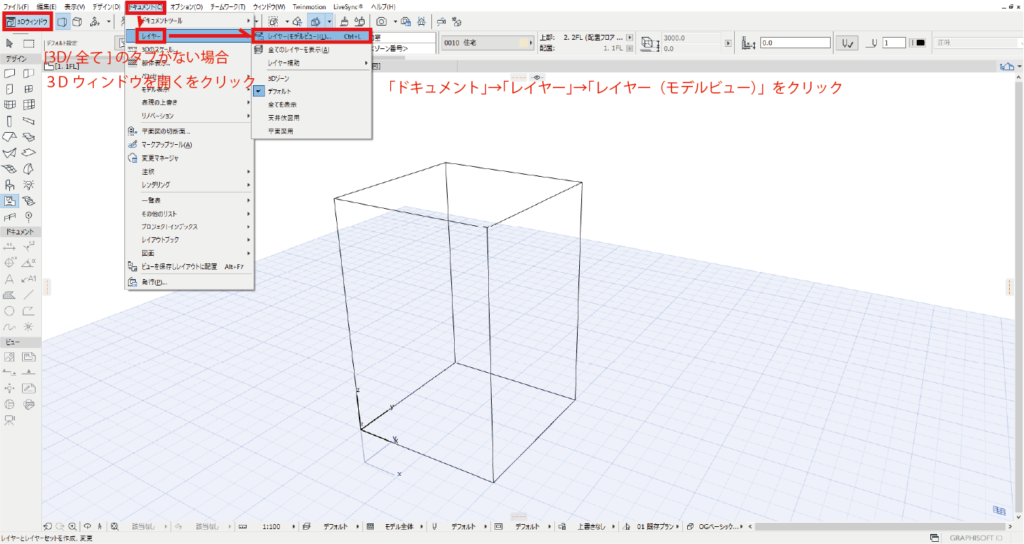
Task: Select the Beam tool in the toolbox
Action: [x=29, y=121]
